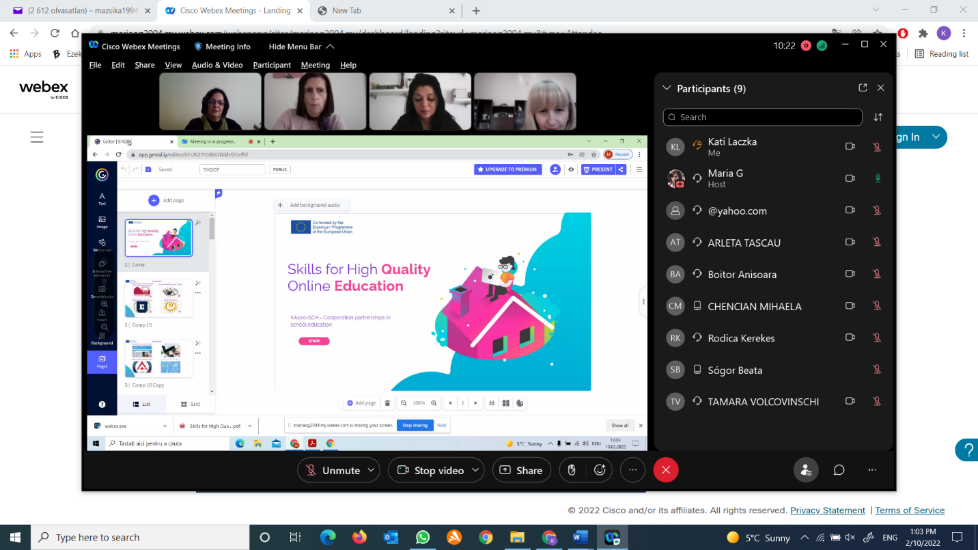The height and width of the screenshot is (550, 978).
Task: Open the hamburger menu on Webex landing page
Action: (x=37, y=137)
